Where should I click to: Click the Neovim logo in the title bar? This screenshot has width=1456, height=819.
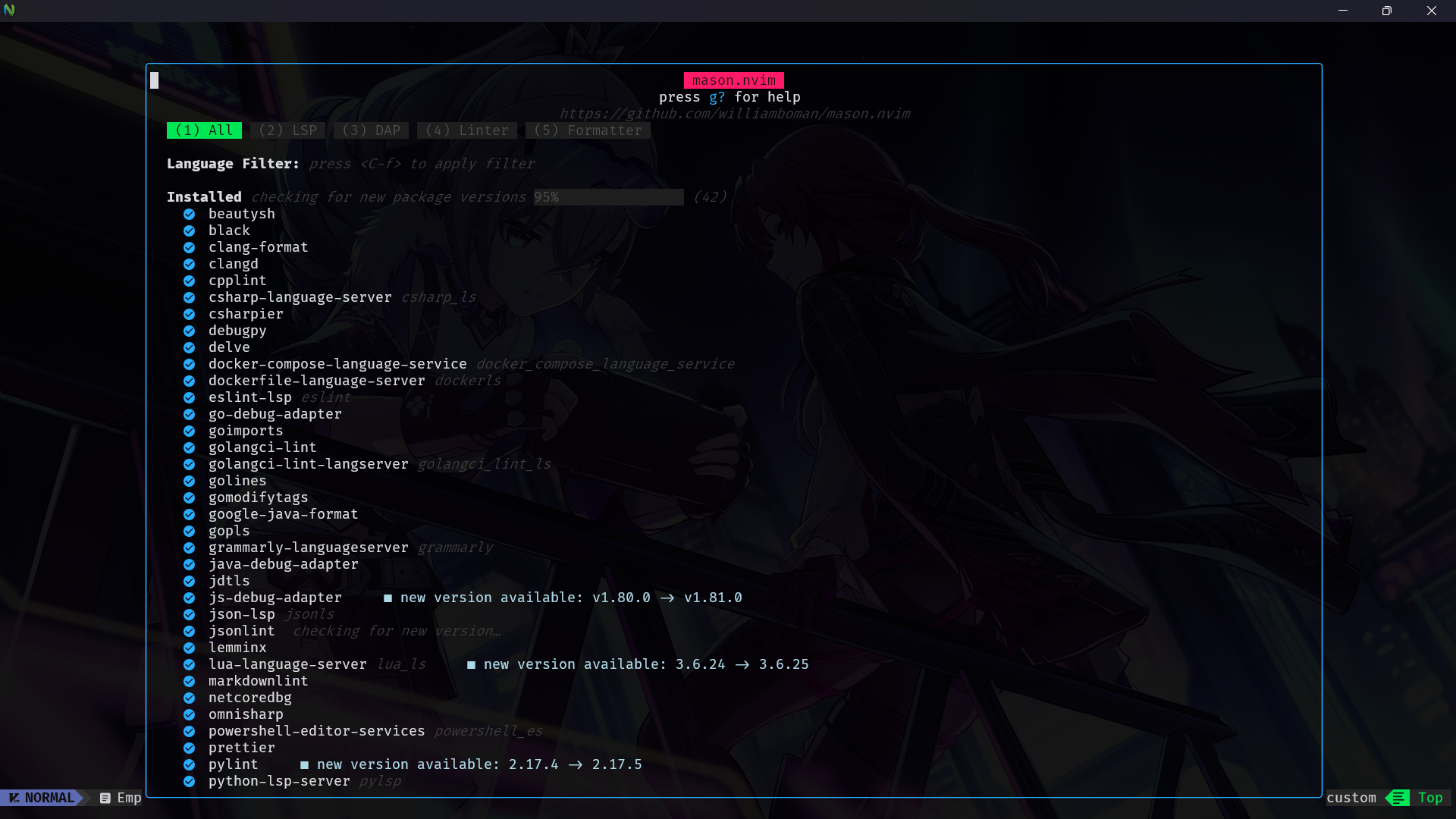tap(11, 11)
